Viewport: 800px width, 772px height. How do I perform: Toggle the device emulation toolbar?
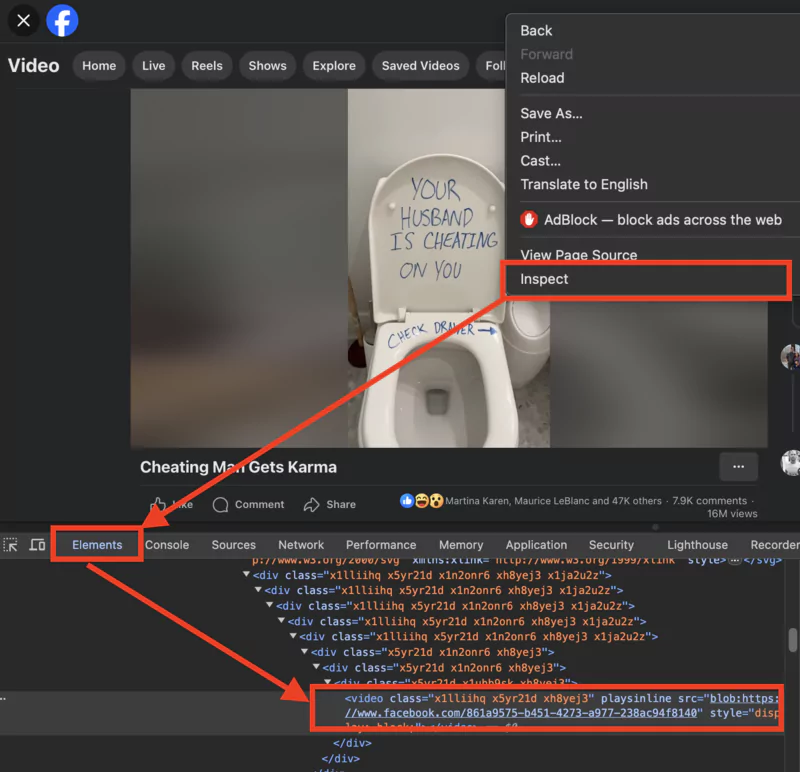pos(37,545)
